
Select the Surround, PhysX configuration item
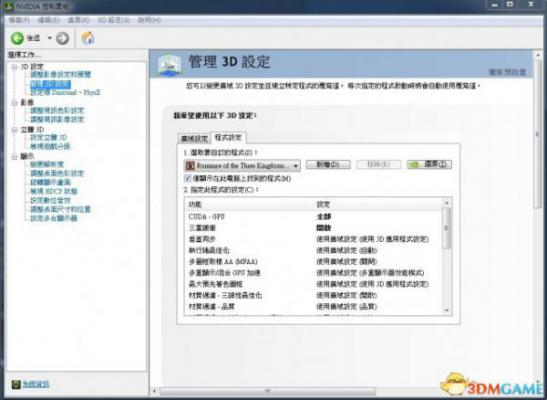point(65,92)
